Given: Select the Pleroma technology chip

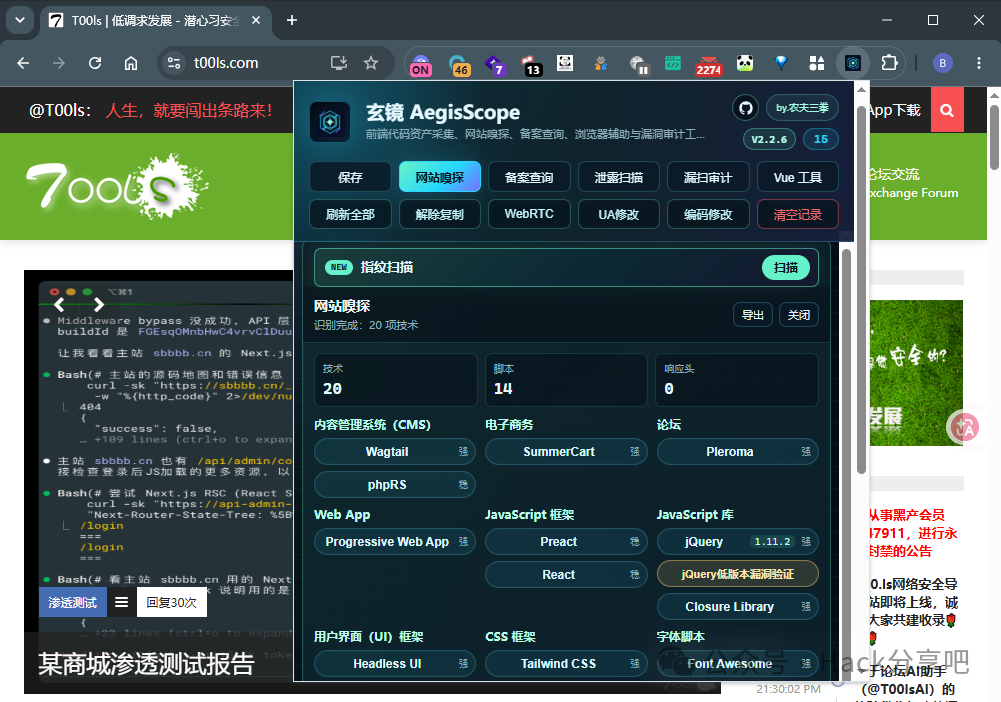Looking at the screenshot, I should (x=737, y=451).
